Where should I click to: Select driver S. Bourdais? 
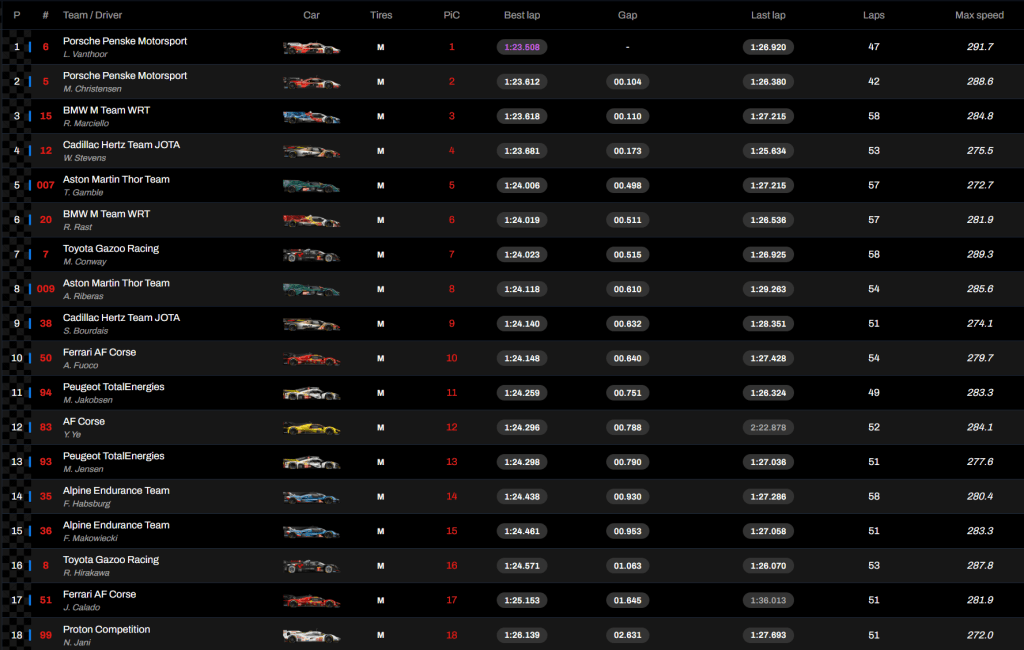tap(86, 331)
